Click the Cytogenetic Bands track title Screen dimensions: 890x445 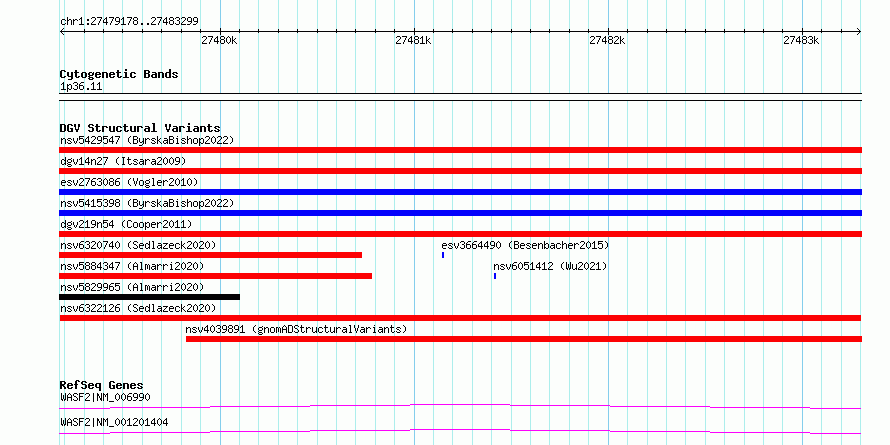tap(119, 74)
